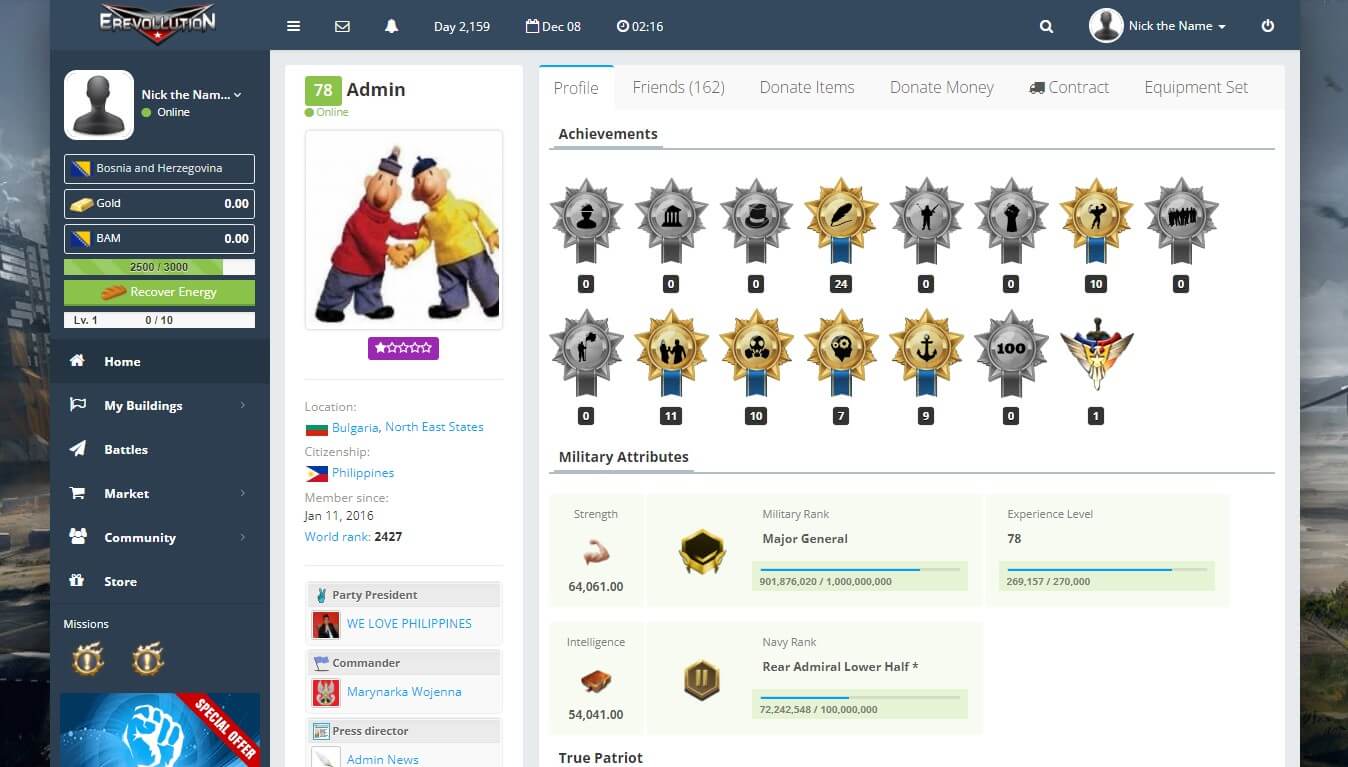Click the Military Rank Major General insignia
The height and width of the screenshot is (767, 1348).
click(702, 551)
